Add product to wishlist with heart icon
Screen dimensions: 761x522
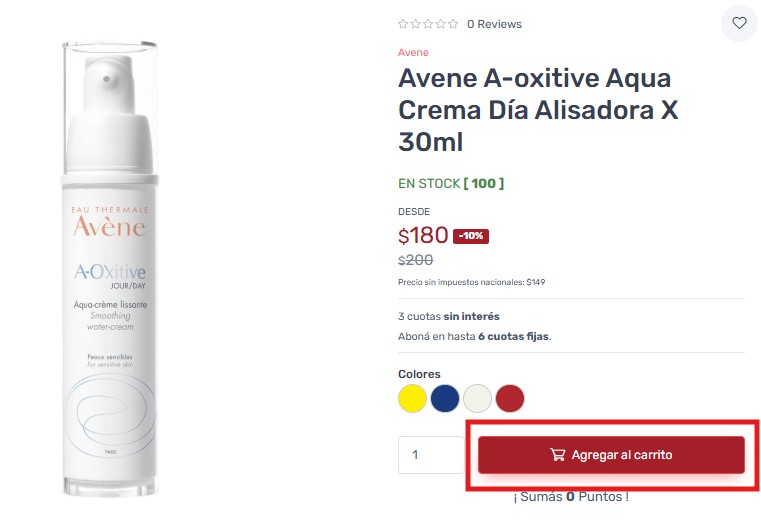click(x=739, y=23)
